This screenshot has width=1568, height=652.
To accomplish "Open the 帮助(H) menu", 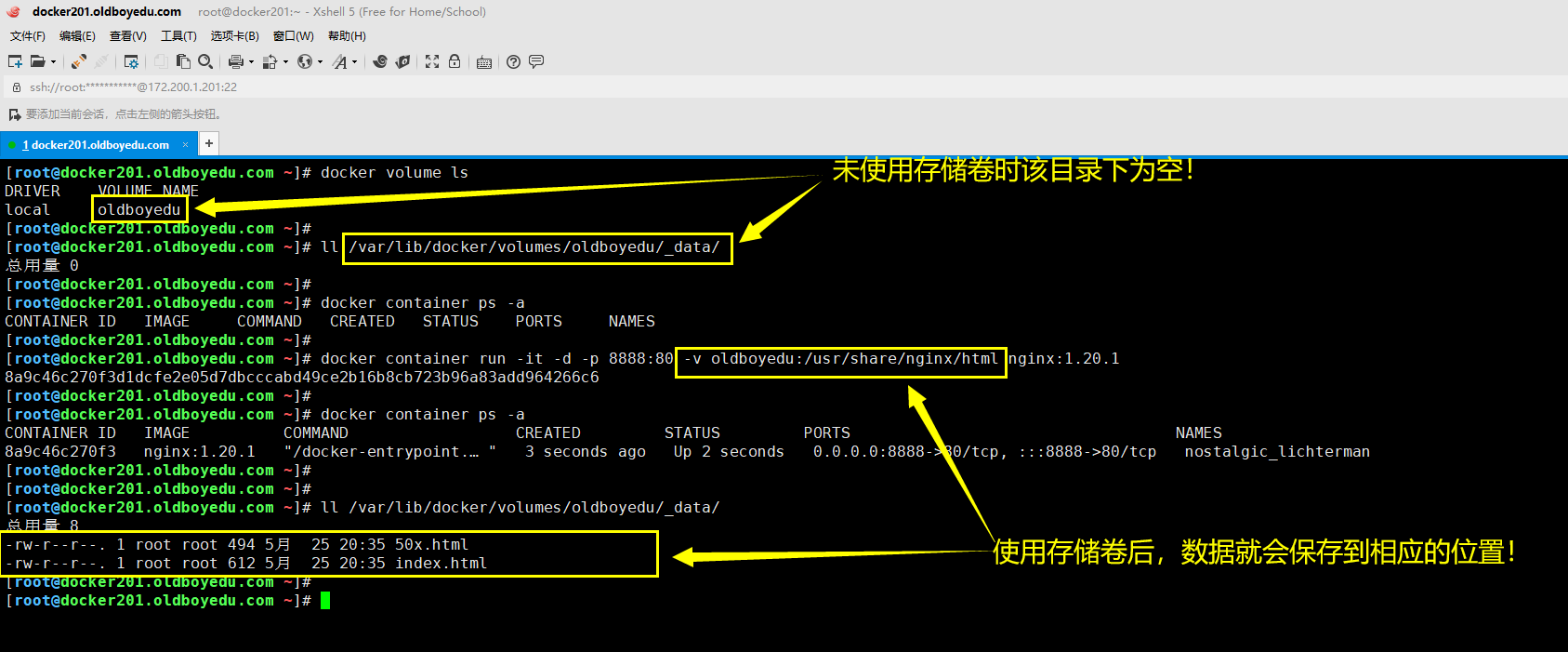I will coord(347,36).
